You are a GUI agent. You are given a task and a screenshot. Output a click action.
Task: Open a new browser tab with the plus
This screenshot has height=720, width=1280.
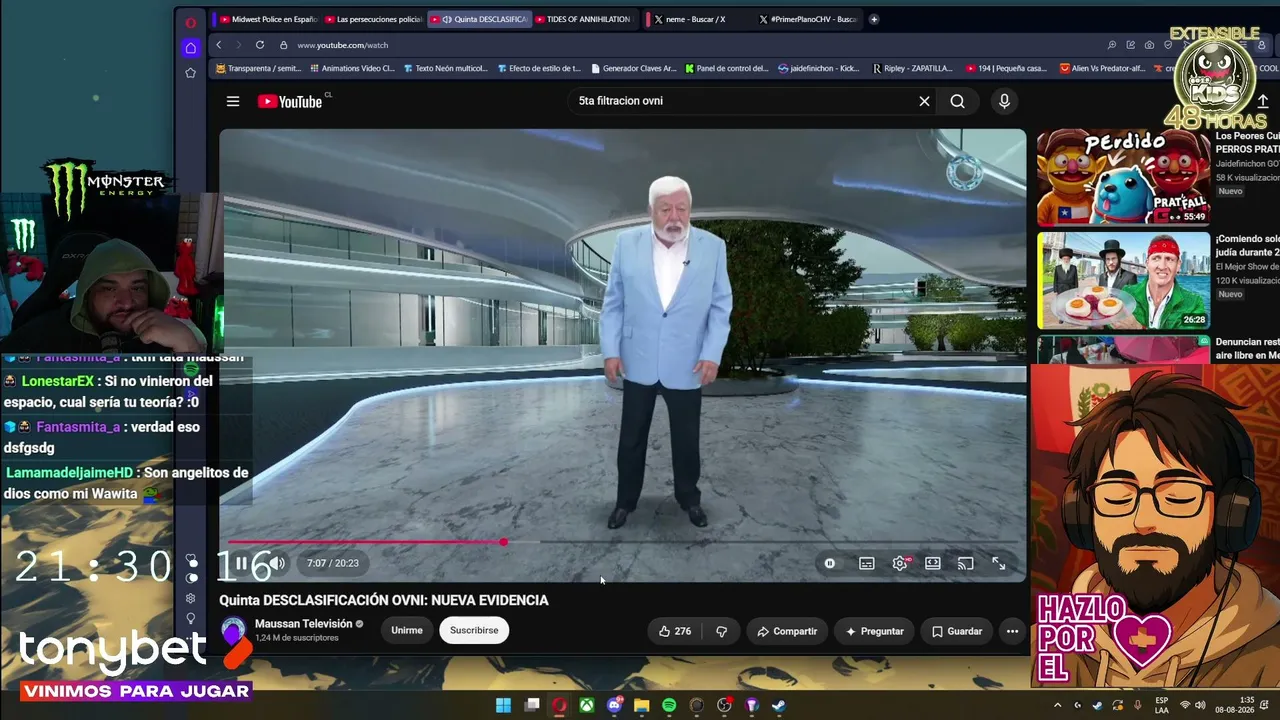pos(874,19)
